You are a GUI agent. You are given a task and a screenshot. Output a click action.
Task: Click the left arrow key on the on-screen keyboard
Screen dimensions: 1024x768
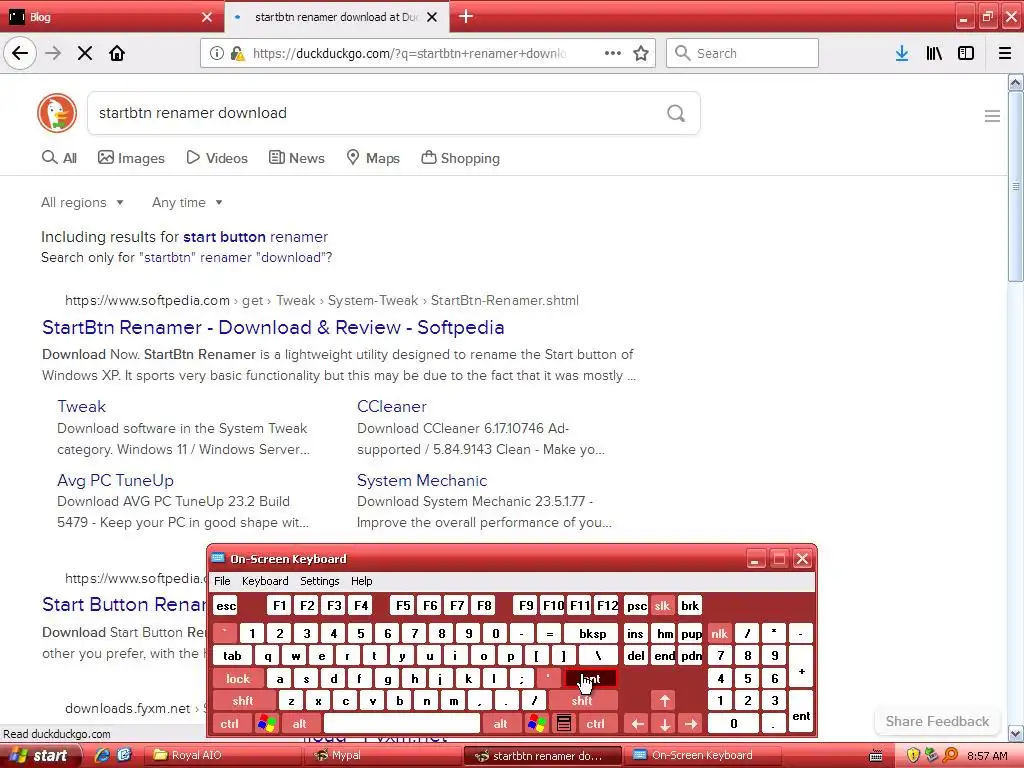click(x=637, y=724)
